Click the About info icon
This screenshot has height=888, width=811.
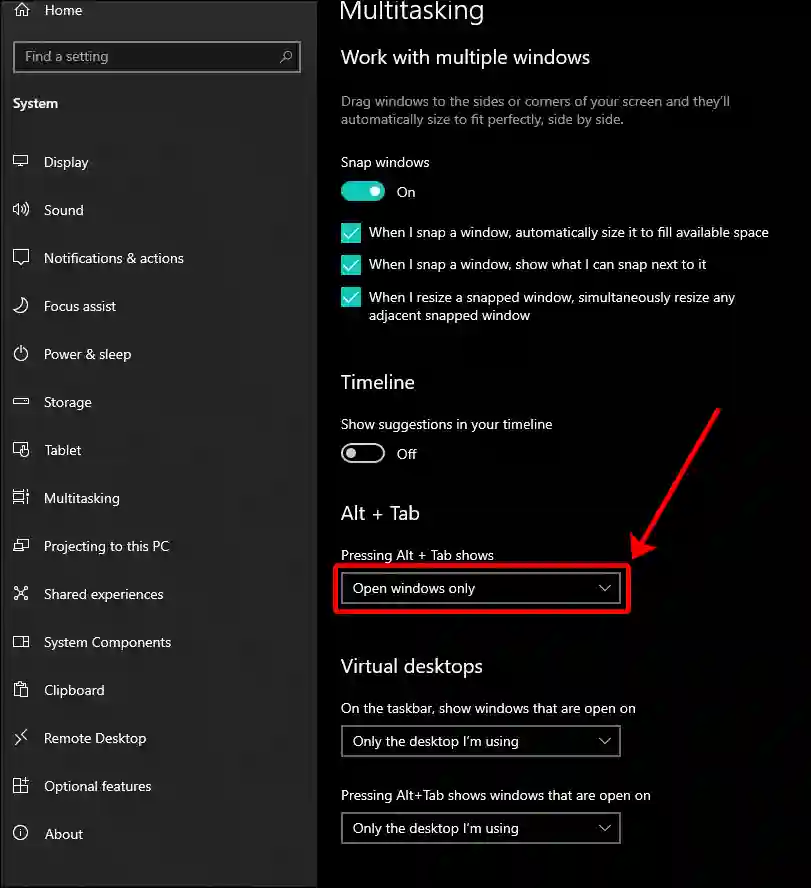coord(21,833)
